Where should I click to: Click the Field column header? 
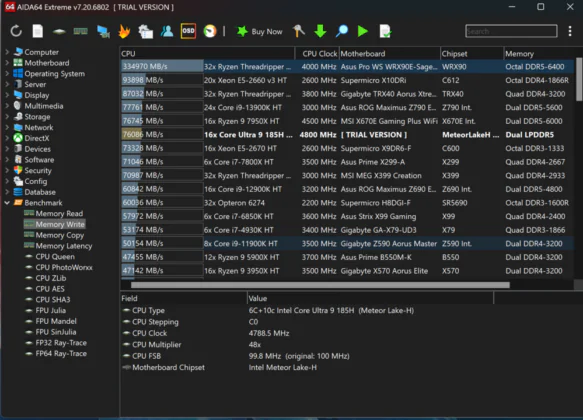184,298
